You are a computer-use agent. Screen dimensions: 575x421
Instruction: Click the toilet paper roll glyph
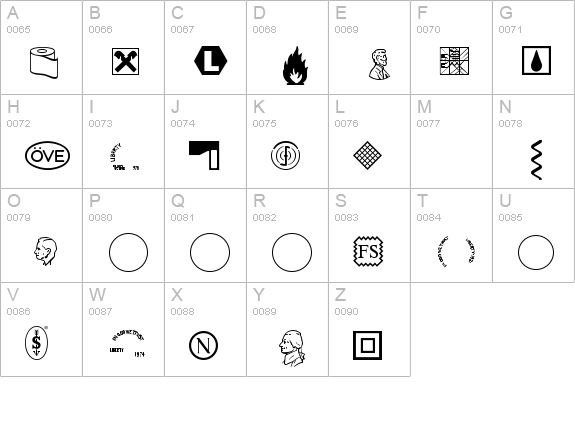pyautogui.click(x=44, y=63)
